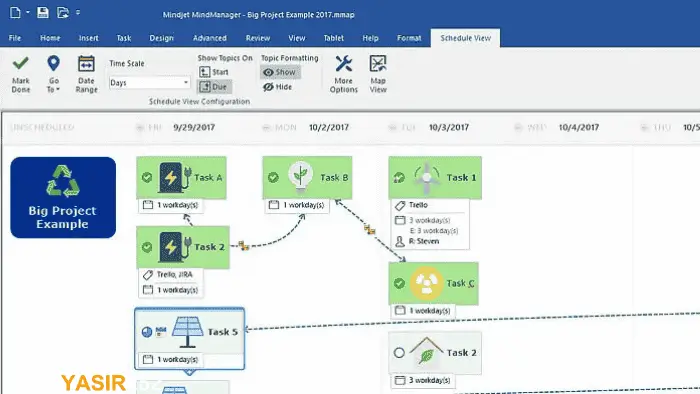The height and width of the screenshot is (394, 700).
Task: Click the New document icon
Action: (15, 12)
